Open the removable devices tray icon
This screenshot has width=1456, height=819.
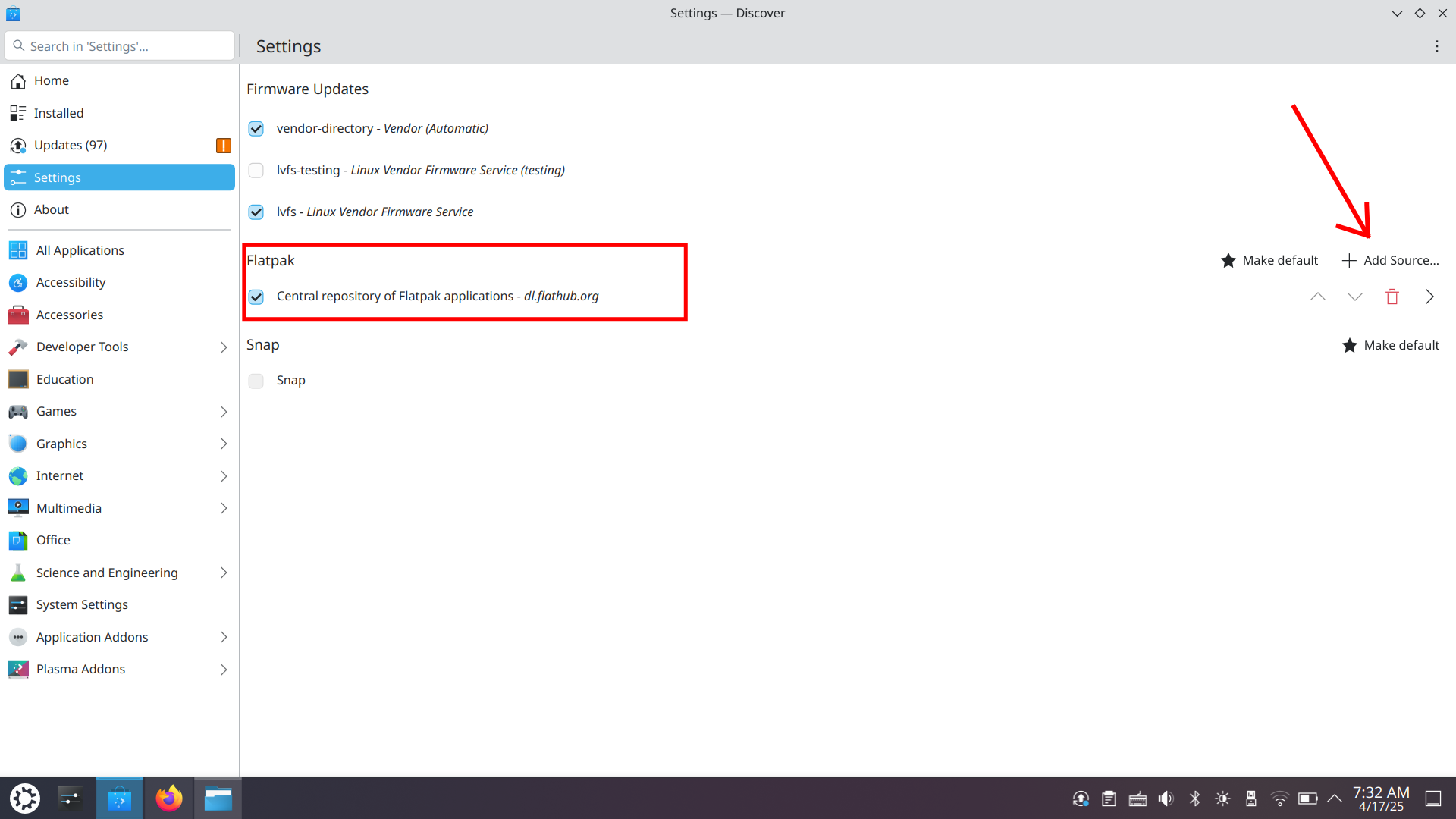click(1251, 799)
